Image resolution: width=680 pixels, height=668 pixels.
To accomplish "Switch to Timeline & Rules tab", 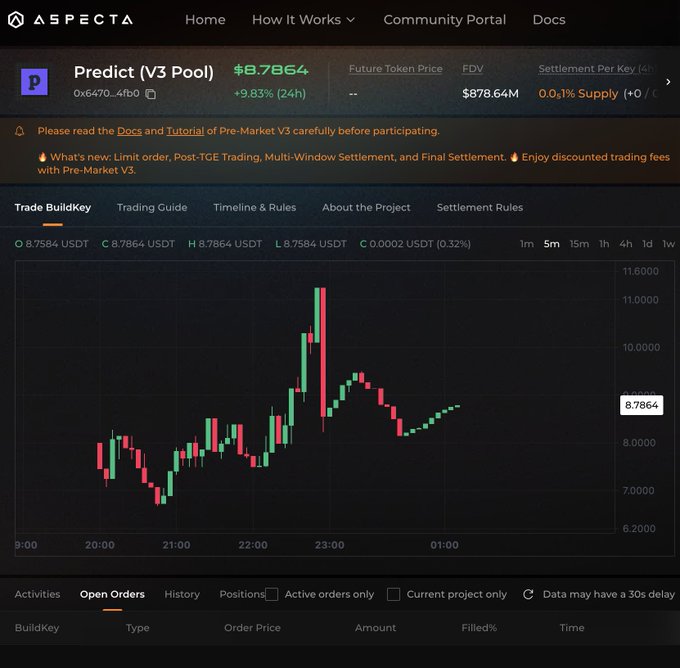I will pyautogui.click(x=255, y=207).
